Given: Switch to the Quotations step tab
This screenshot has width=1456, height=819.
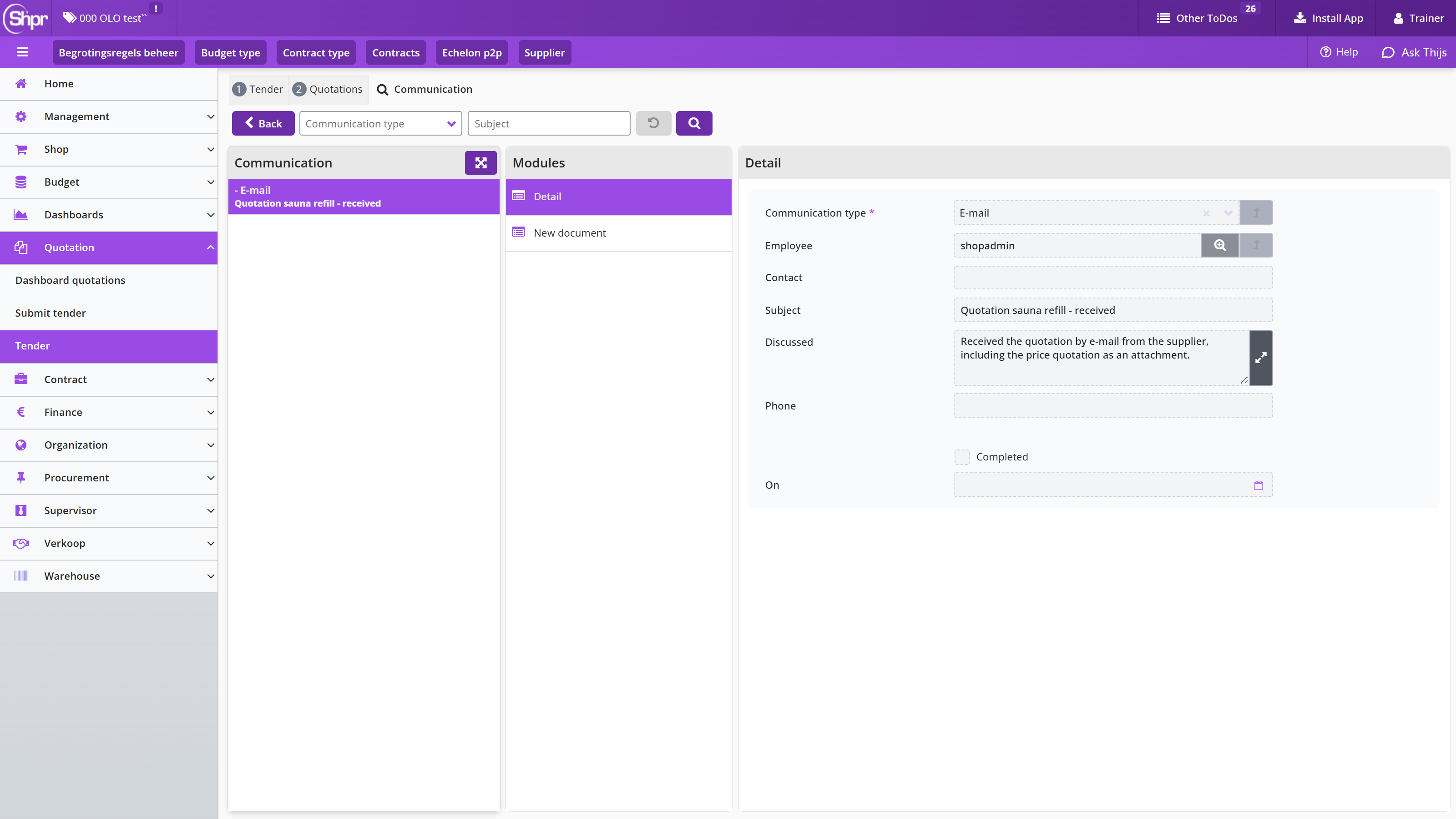Looking at the screenshot, I should (328, 89).
